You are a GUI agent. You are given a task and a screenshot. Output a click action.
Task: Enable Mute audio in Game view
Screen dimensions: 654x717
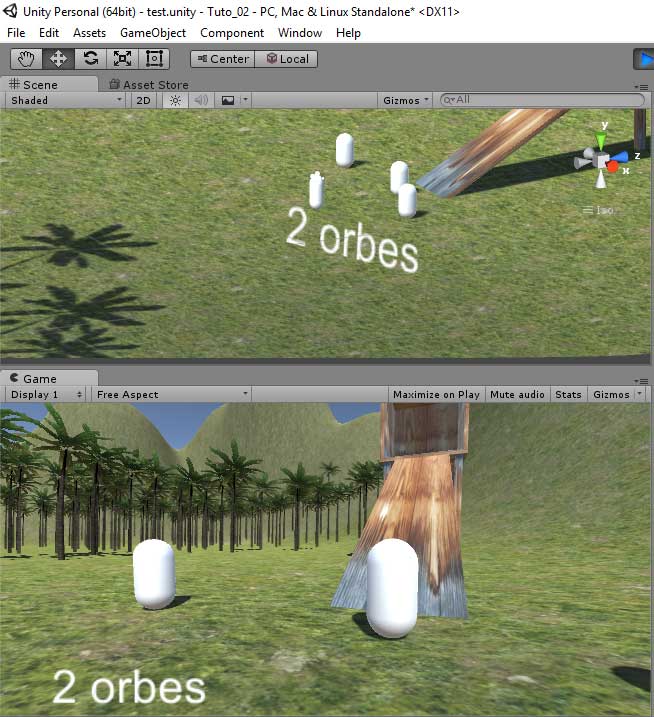tap(517, 394)
